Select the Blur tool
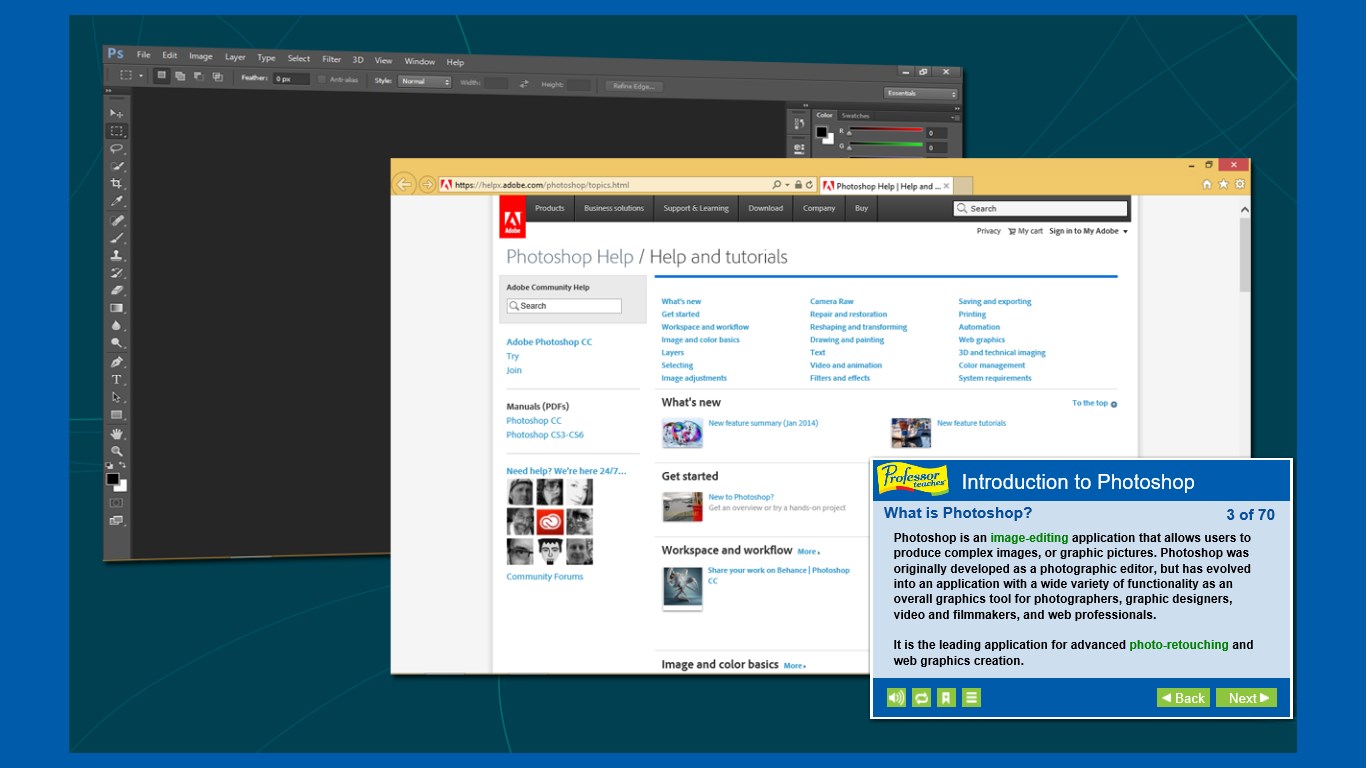 [x=117, y=326]
